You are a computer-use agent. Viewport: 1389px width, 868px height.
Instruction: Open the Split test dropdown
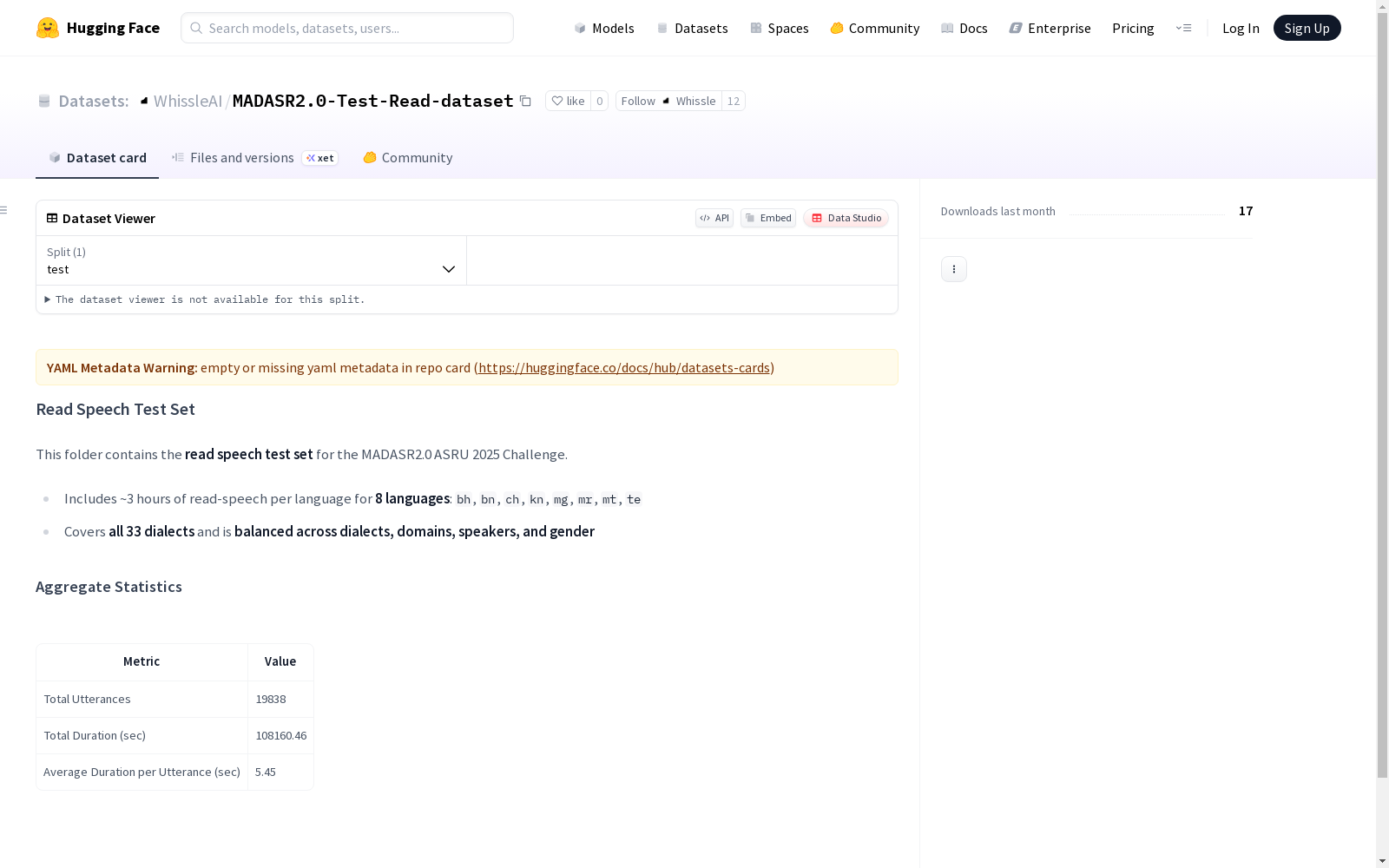[251, 260]
